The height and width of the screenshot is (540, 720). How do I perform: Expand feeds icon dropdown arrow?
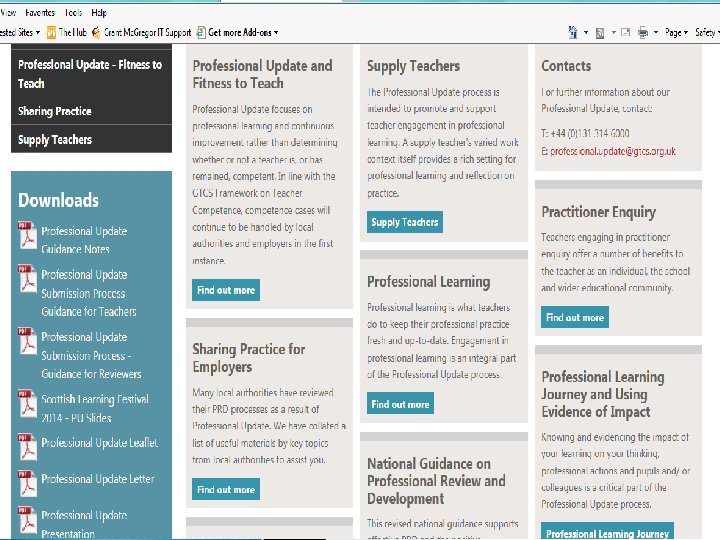tap(613, 33)
